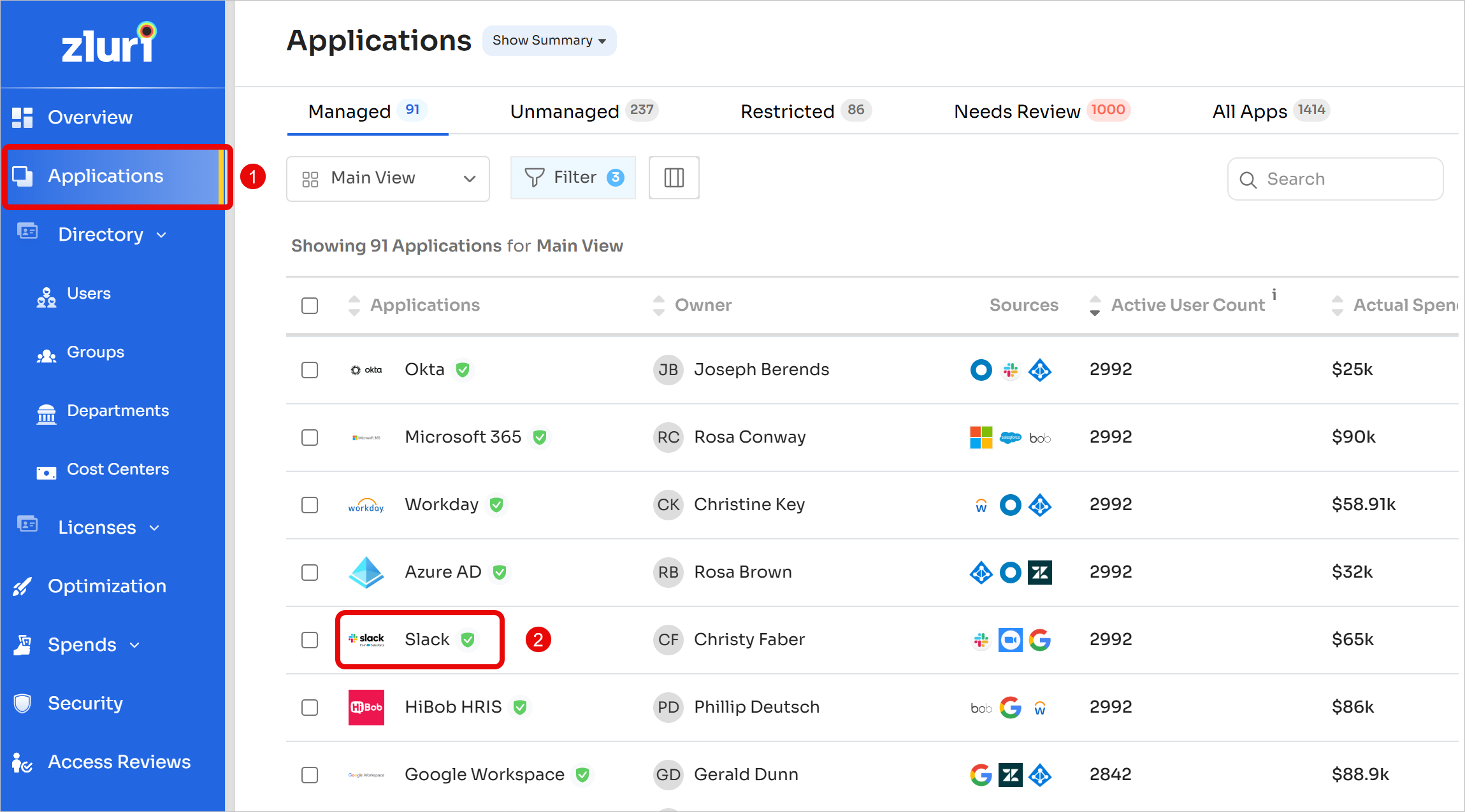Click the Filter button
The height and width of the screenshot is (812, 1465).
[572, 178]
